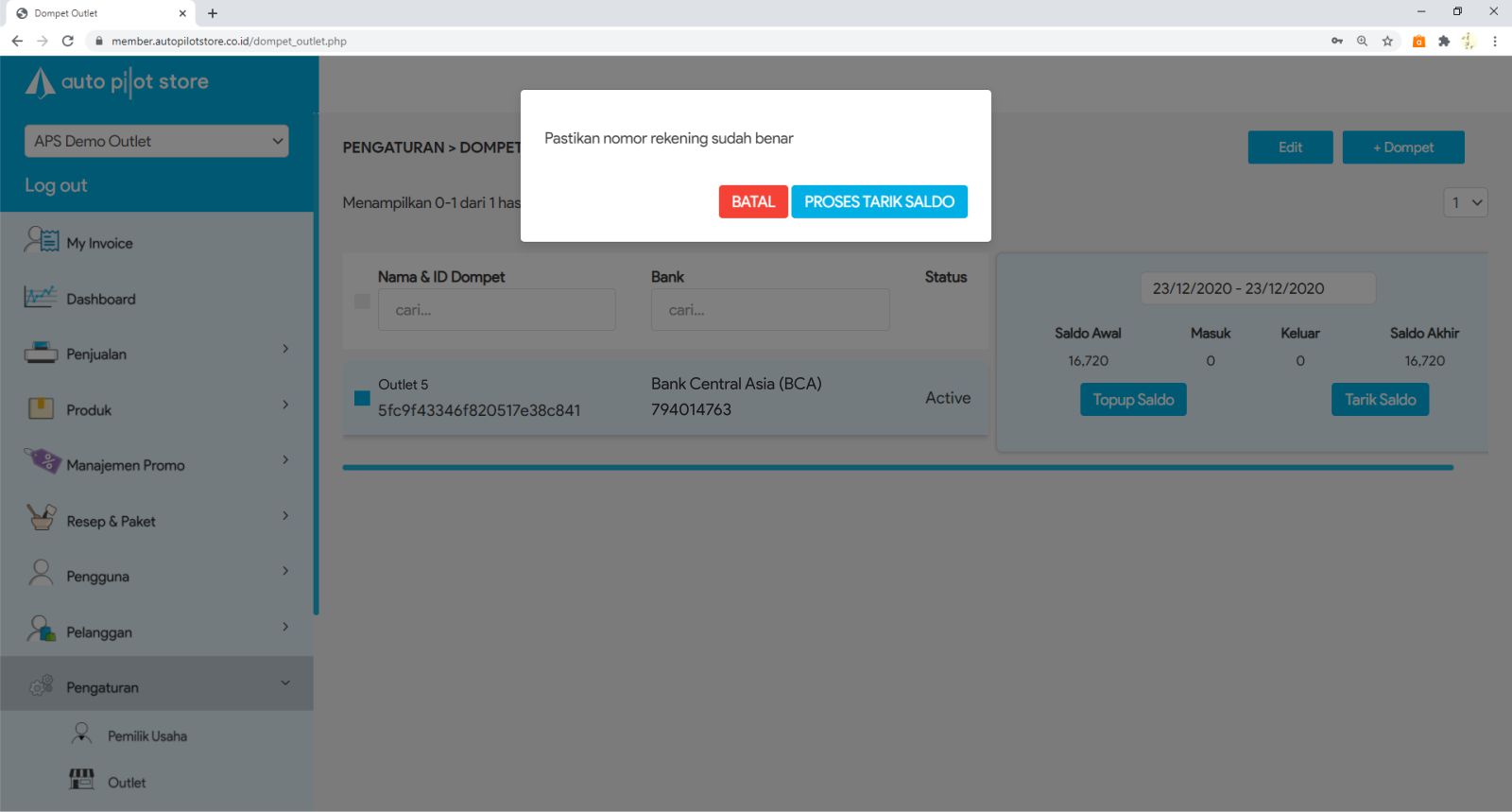
Task: Toggle the select-all checkbox in table header
Action: [362, 302]
